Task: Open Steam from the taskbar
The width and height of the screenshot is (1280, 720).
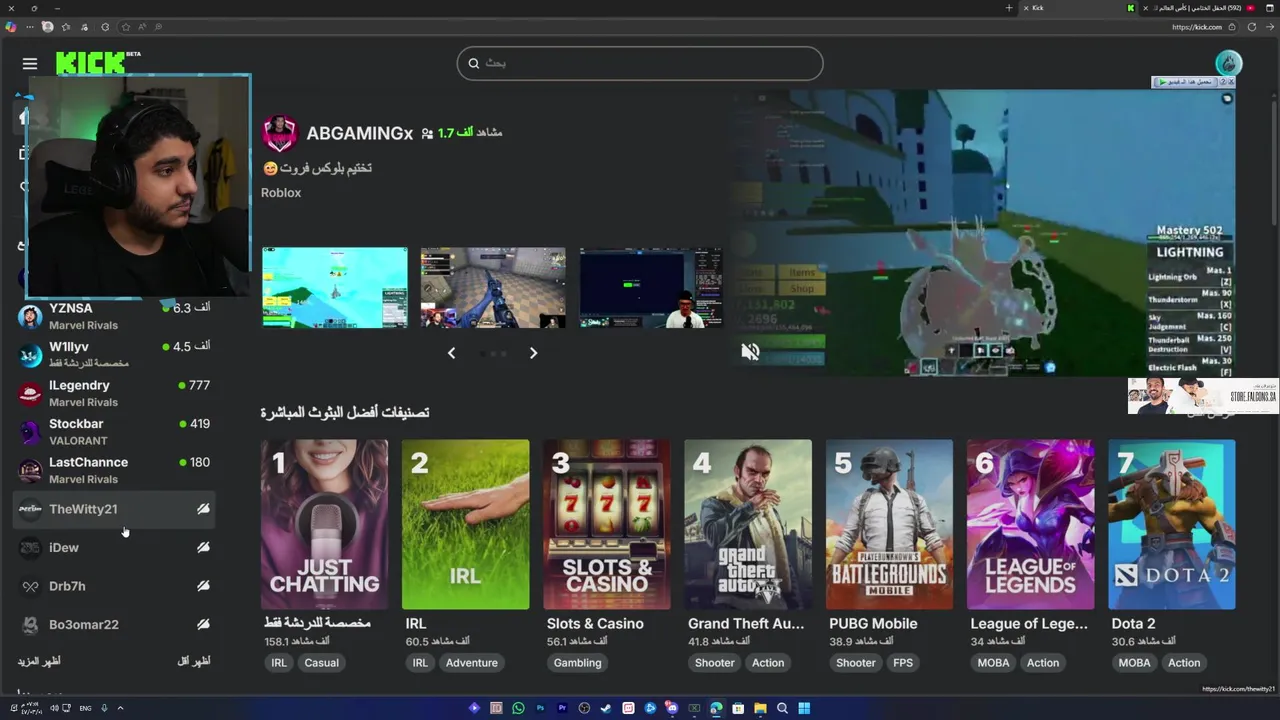Action: (x=606, y=708)
